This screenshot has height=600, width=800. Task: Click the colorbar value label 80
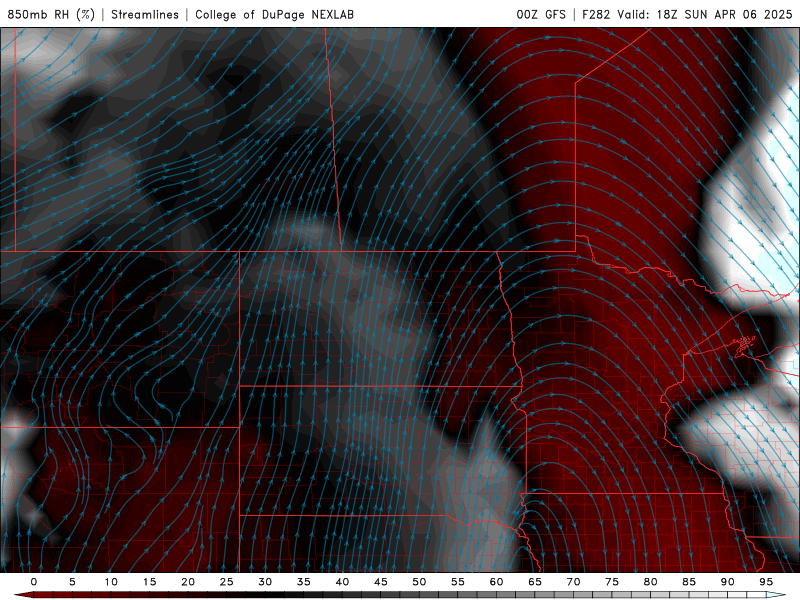coord(650,582)
